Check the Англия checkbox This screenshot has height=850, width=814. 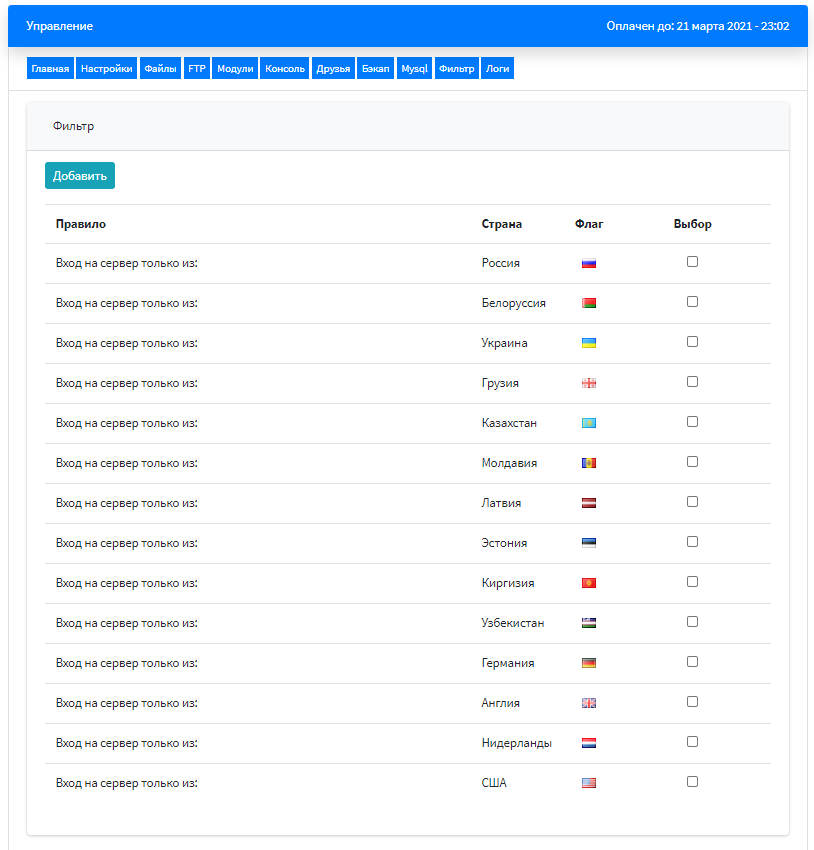(x=692, y=701)
